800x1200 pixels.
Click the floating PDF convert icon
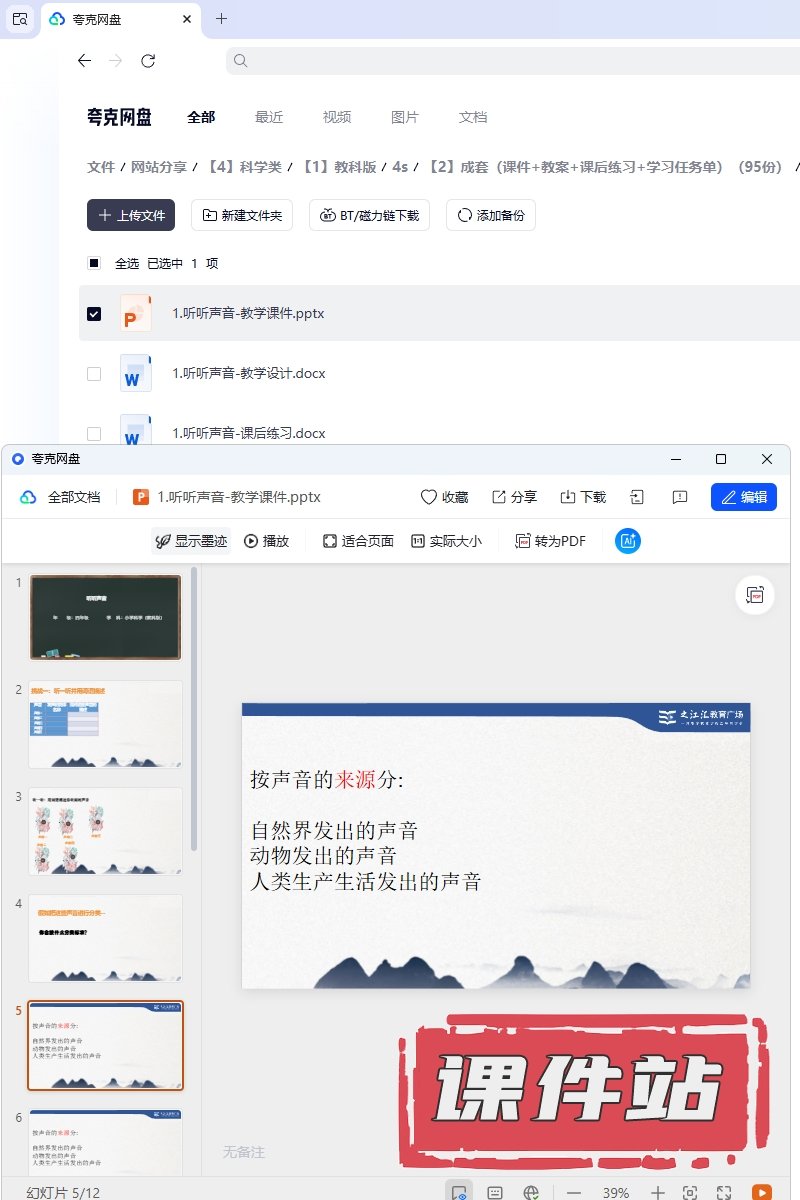click(755, 596)
